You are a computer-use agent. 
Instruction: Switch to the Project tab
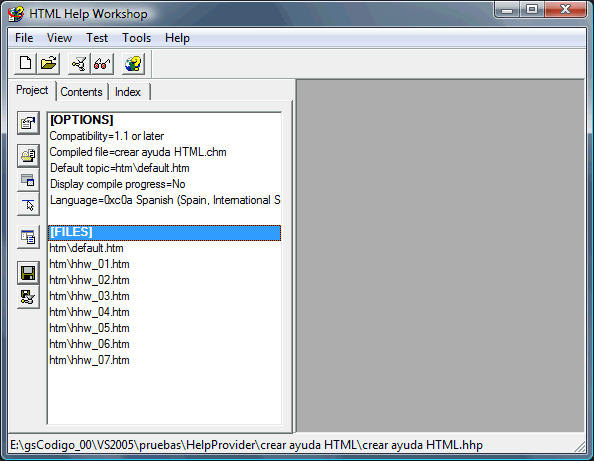(x=32, y=91)
